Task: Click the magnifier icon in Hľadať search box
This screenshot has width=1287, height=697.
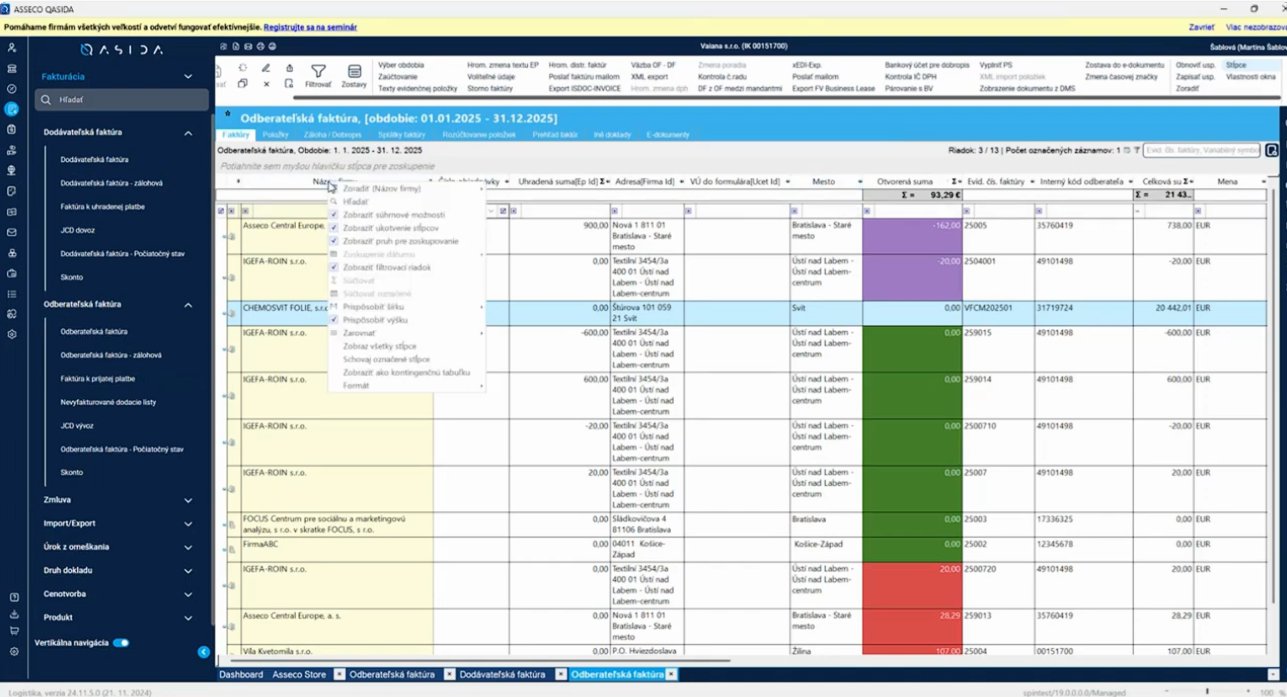Action: (x=45, y=100)
